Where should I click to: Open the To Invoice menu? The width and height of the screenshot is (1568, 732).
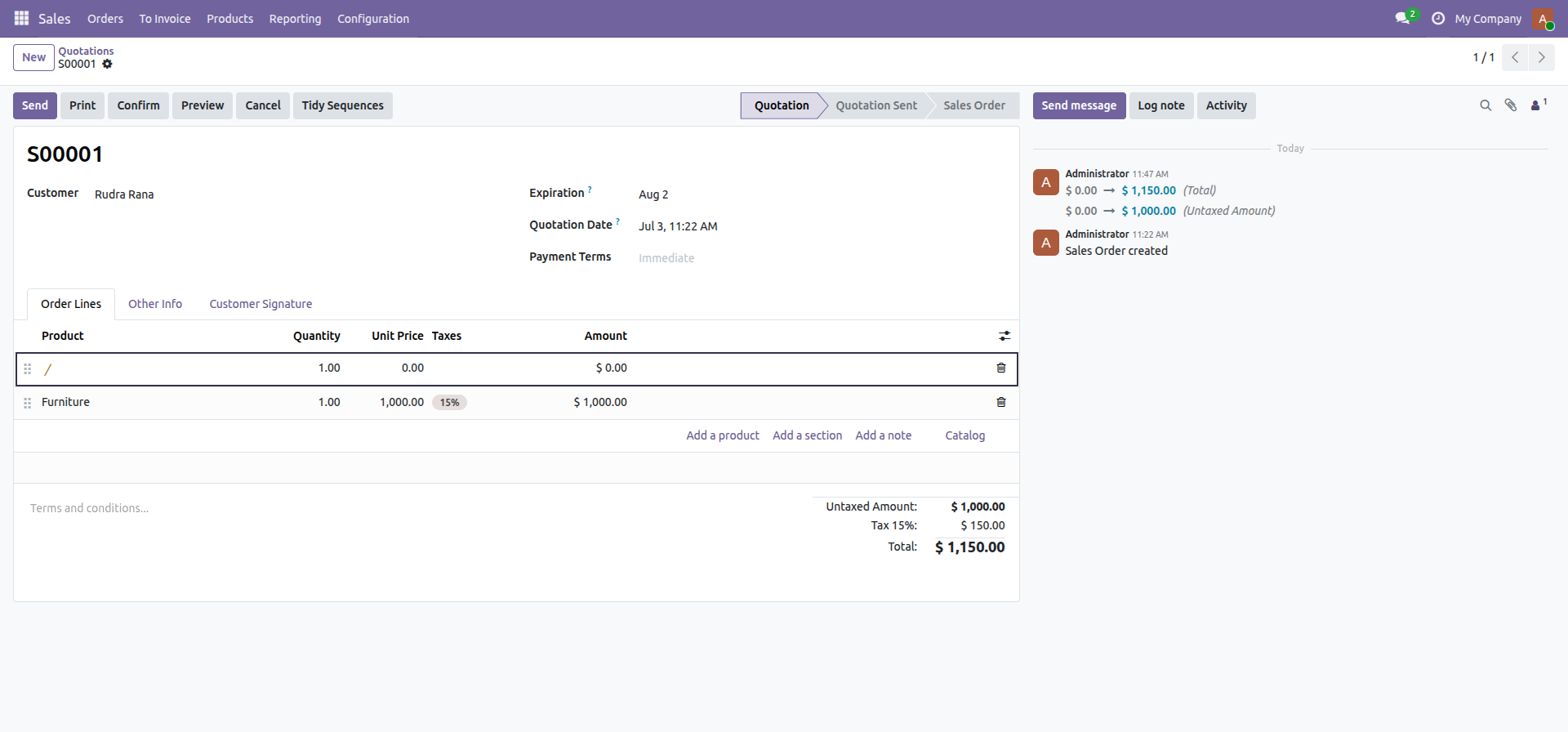(165, 19)
